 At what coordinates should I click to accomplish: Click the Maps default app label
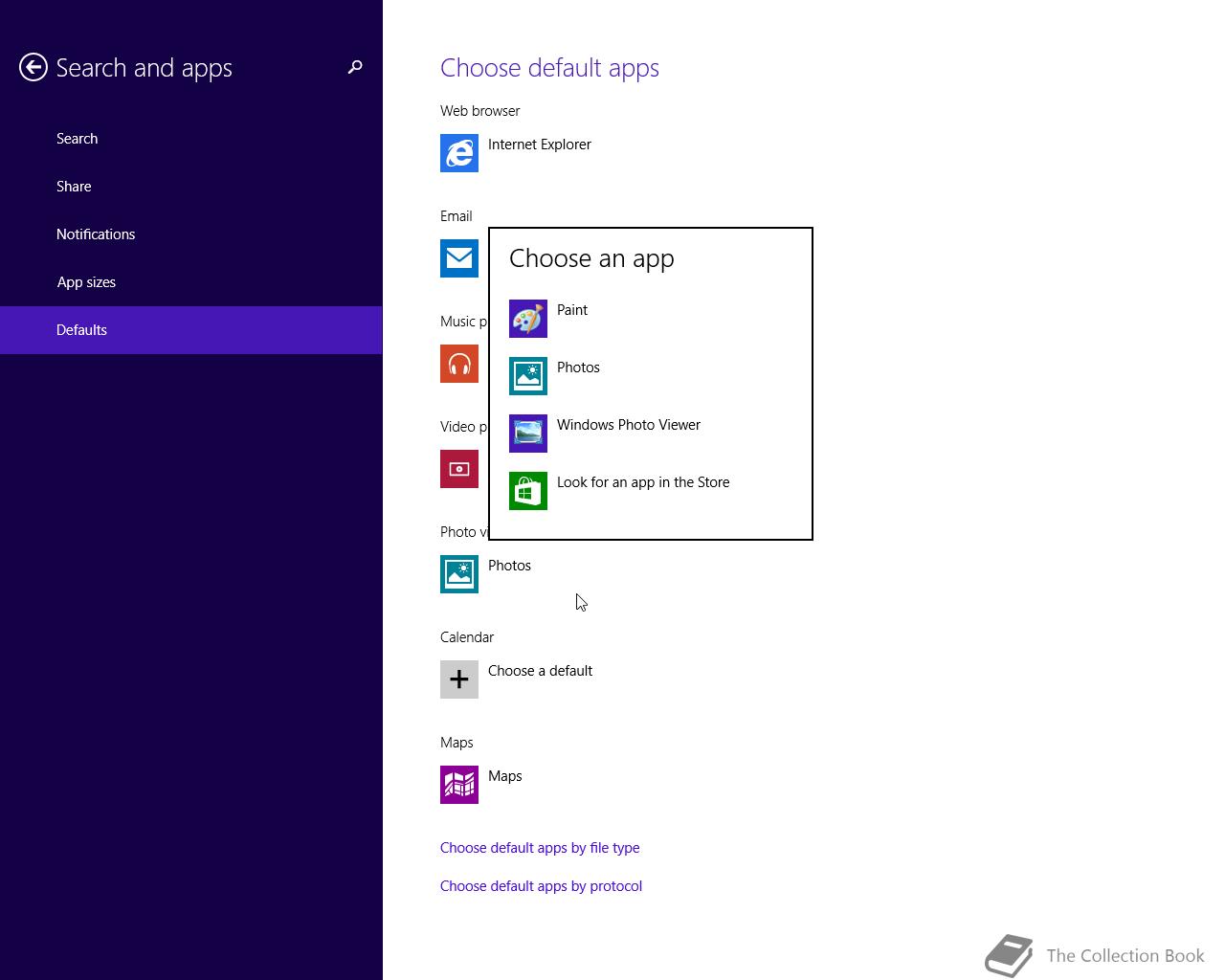coord(505,776)
